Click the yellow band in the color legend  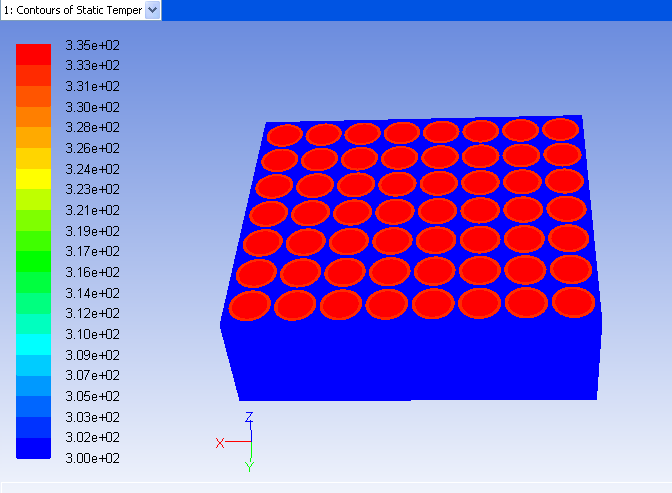click(33, 179)
